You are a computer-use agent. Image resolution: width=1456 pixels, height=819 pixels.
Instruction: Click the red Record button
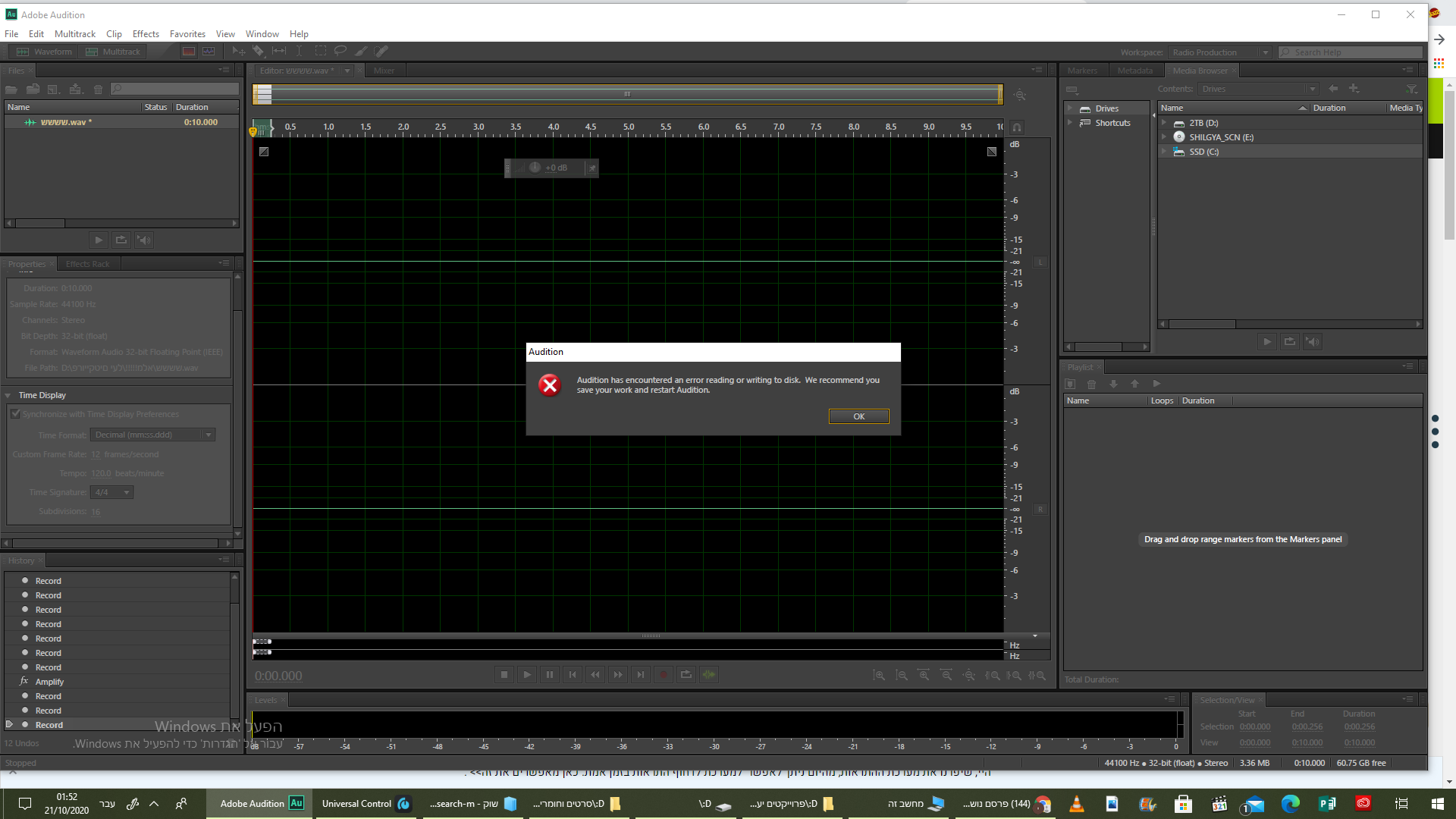point(664,674)
